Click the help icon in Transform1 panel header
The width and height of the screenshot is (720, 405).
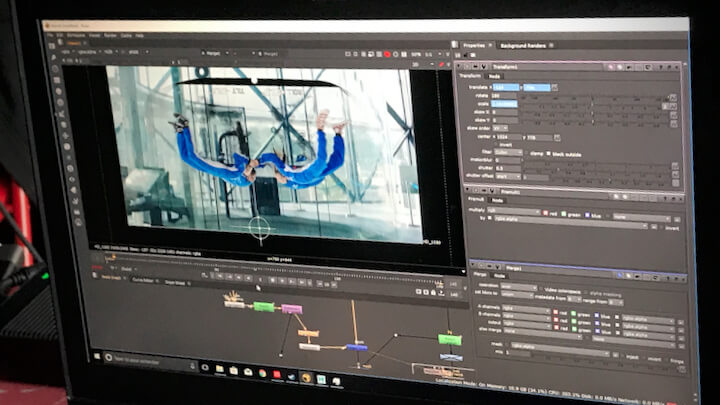661,68
